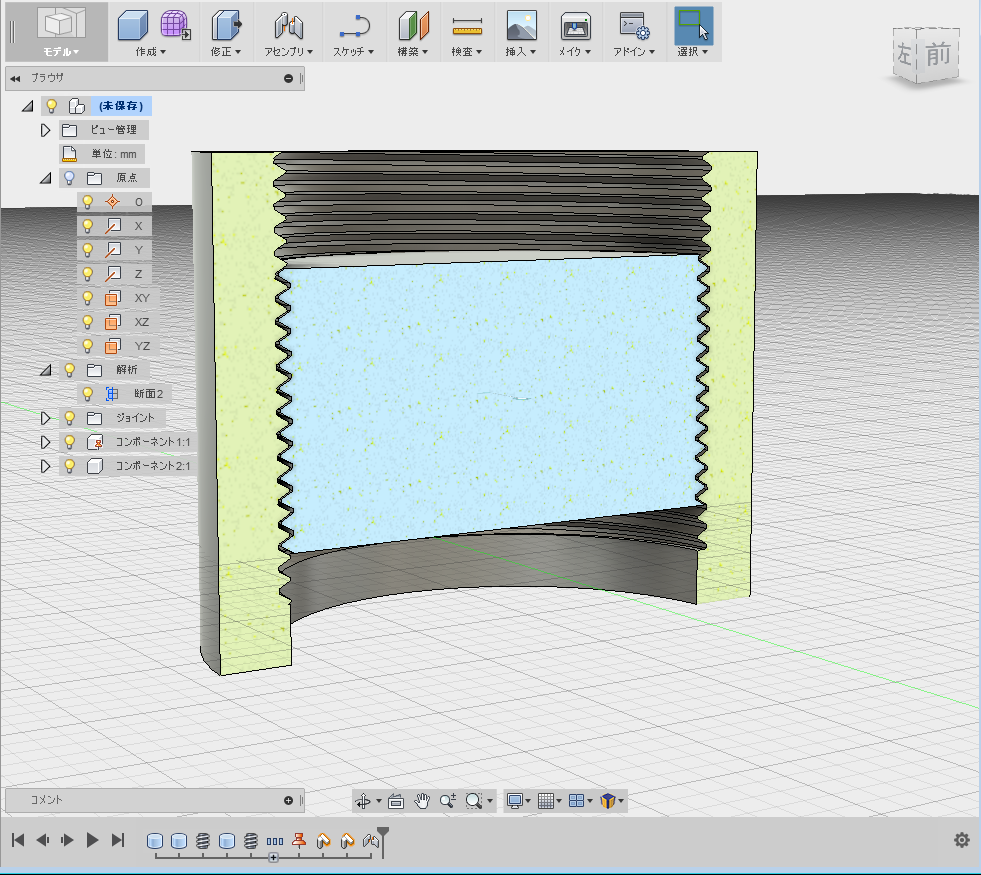Click the timeline end marker handle
This screenshot has height=875, width=981.
(x=382, y=832)
